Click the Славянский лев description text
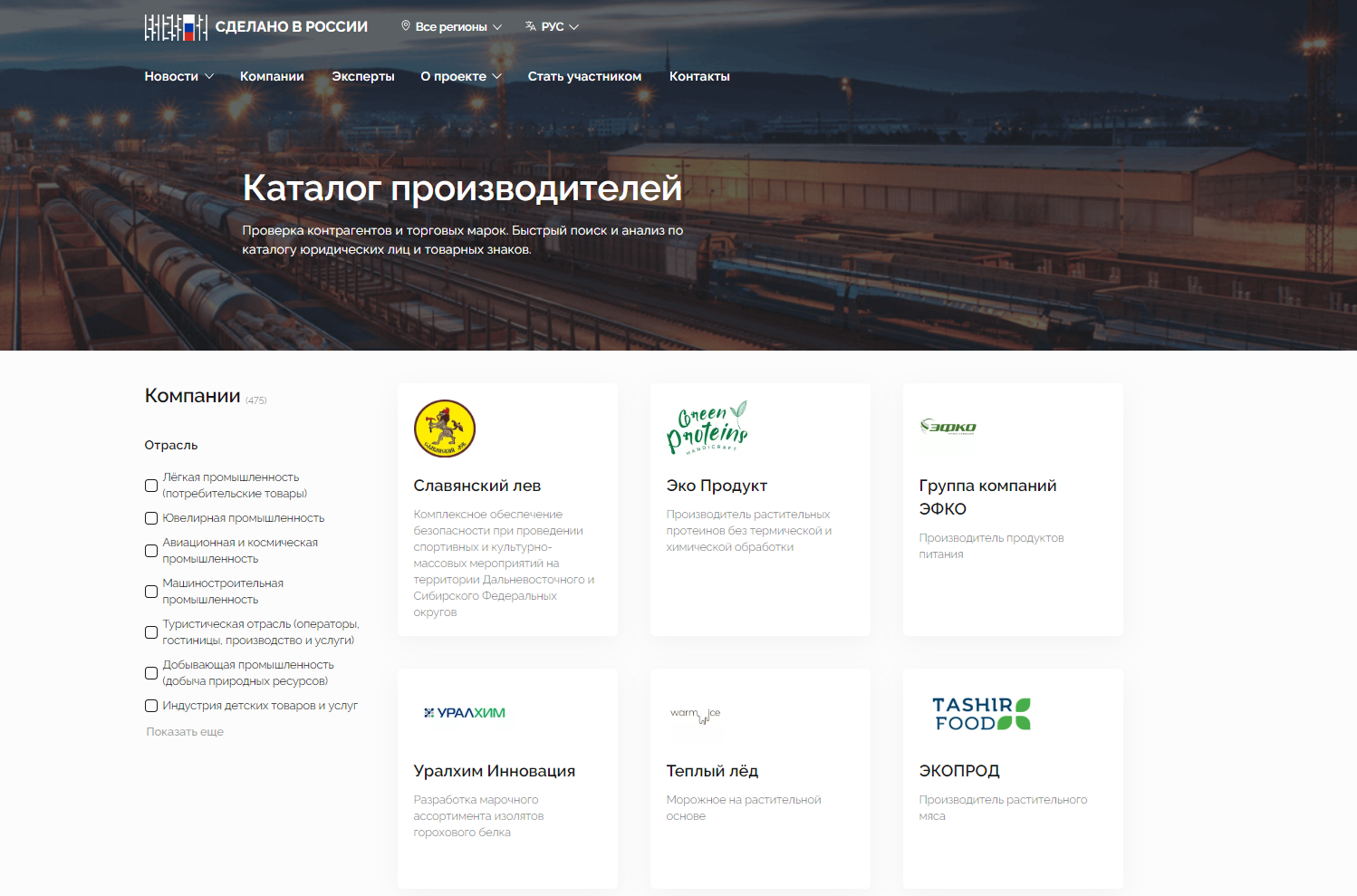The image size is (1357, 896). point(505,564)
